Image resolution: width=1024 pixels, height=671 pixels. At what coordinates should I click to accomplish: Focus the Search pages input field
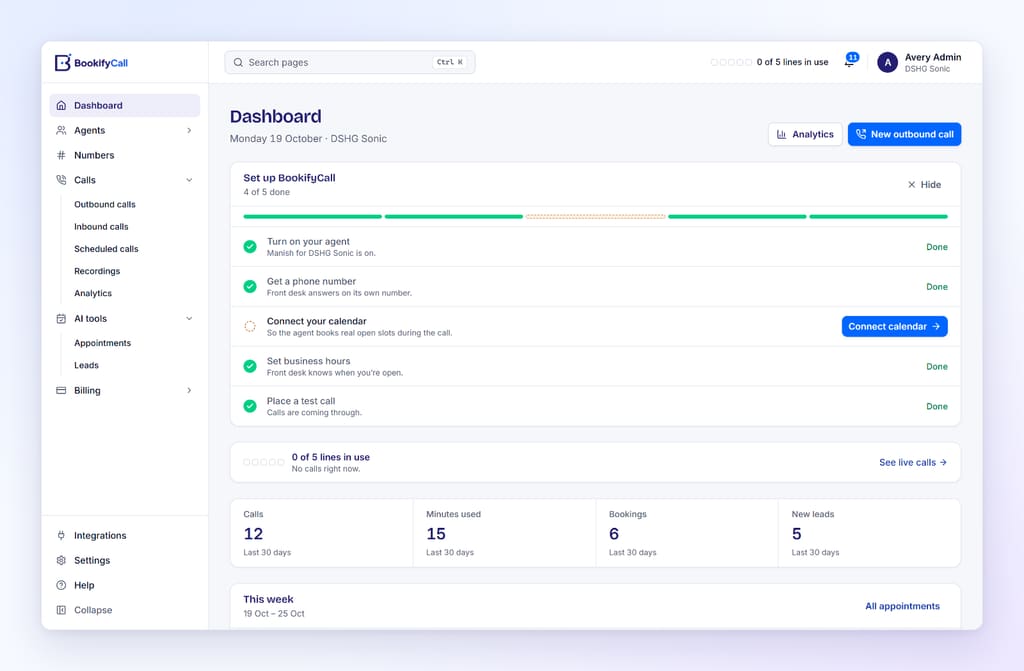click(x=350, y=63)
